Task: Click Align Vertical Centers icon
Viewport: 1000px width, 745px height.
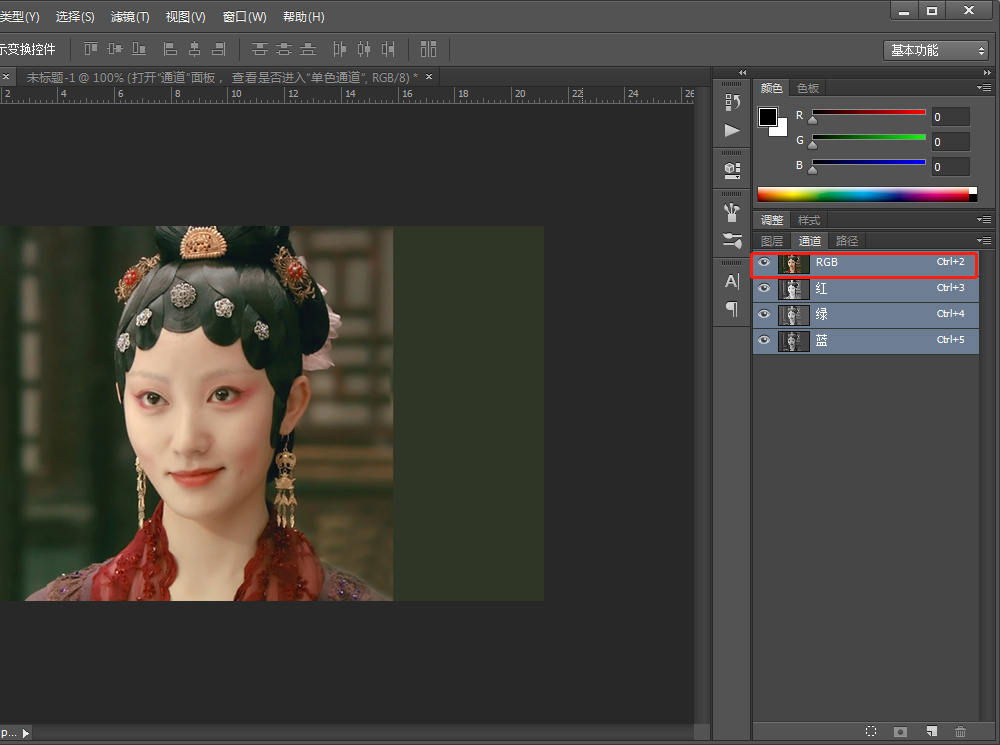Action: click(115, 48)
